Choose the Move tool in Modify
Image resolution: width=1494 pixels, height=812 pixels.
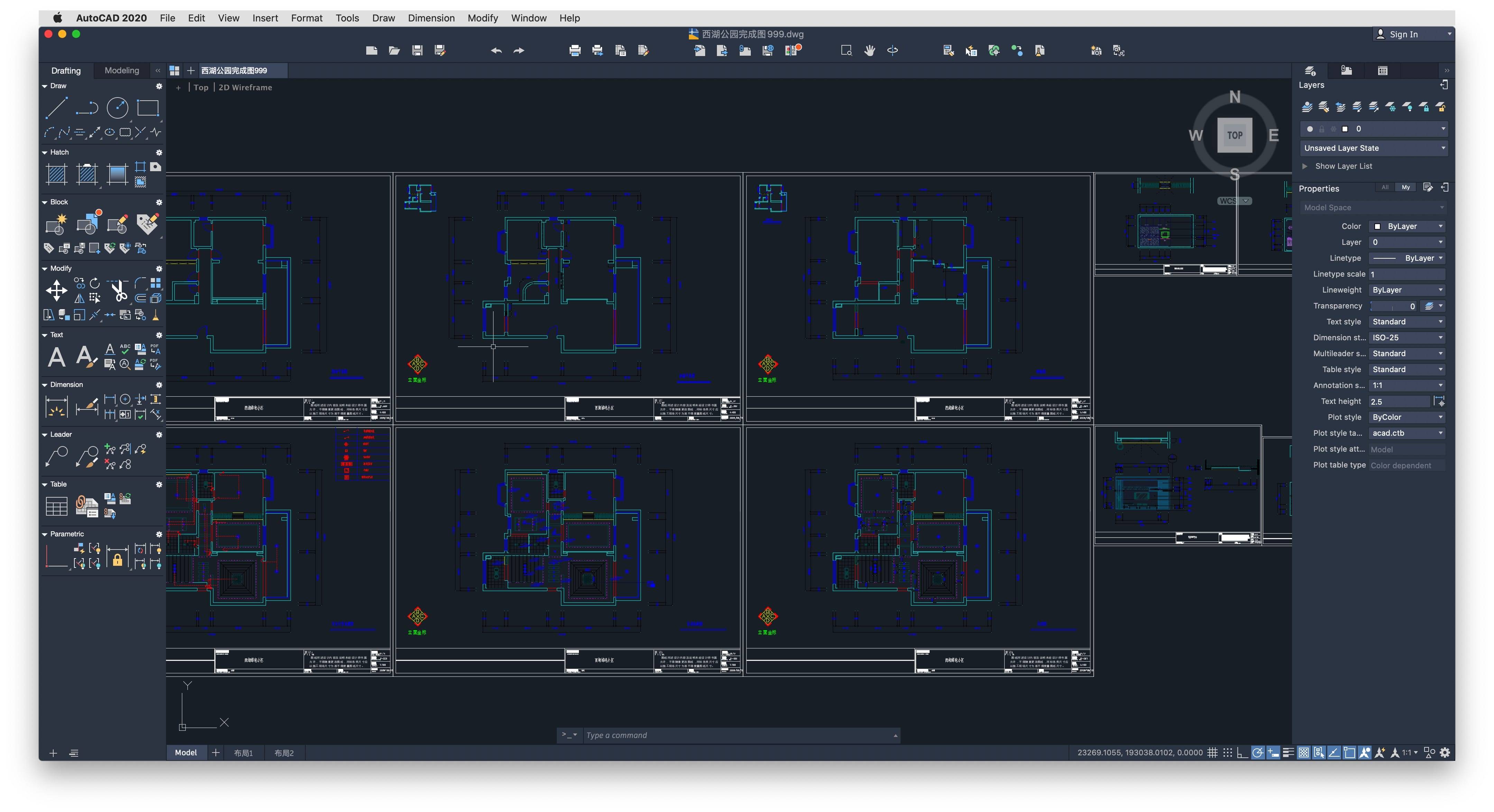click(x=56, y=290)
